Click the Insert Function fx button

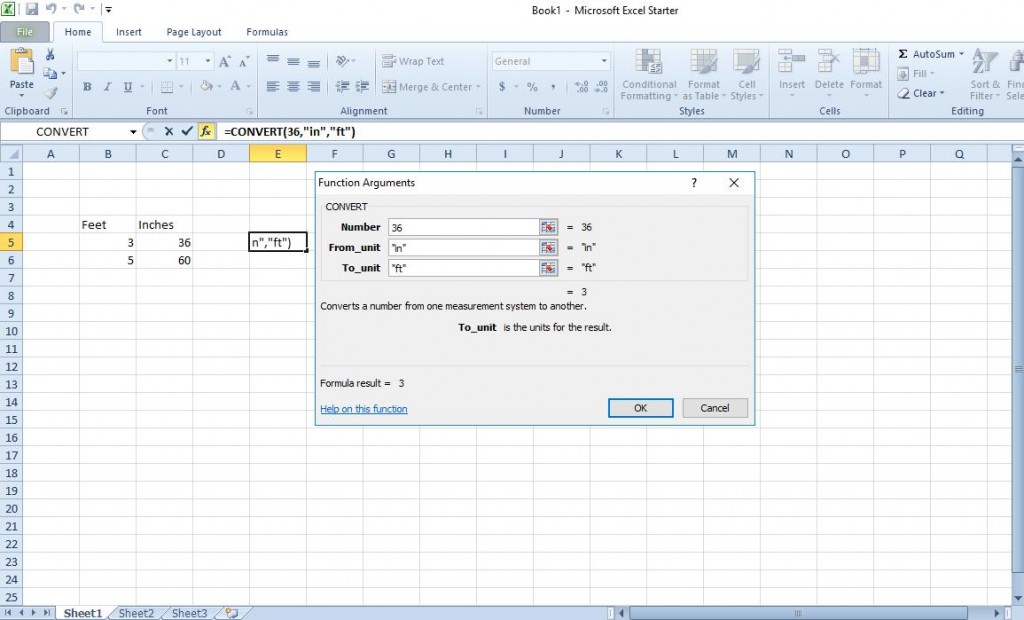(x=206, y=131)
